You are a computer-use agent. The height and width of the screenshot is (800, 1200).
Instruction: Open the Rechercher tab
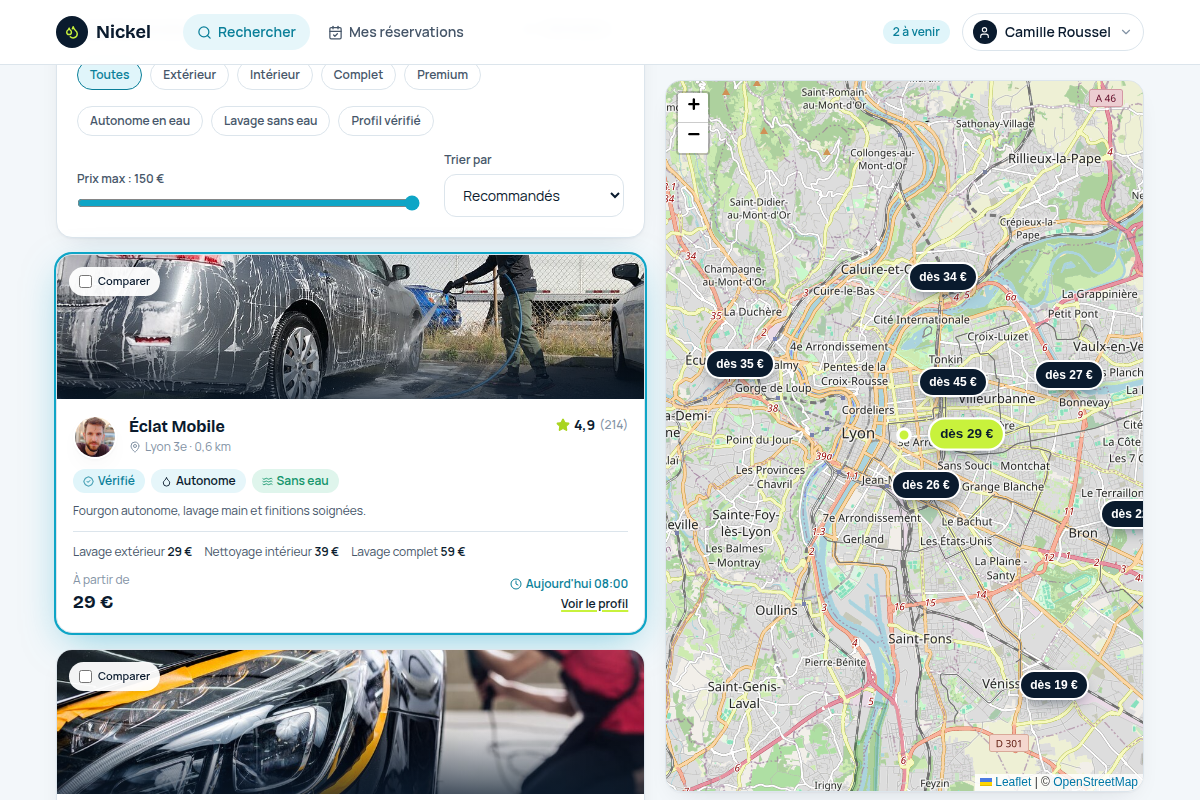[246, 32]
